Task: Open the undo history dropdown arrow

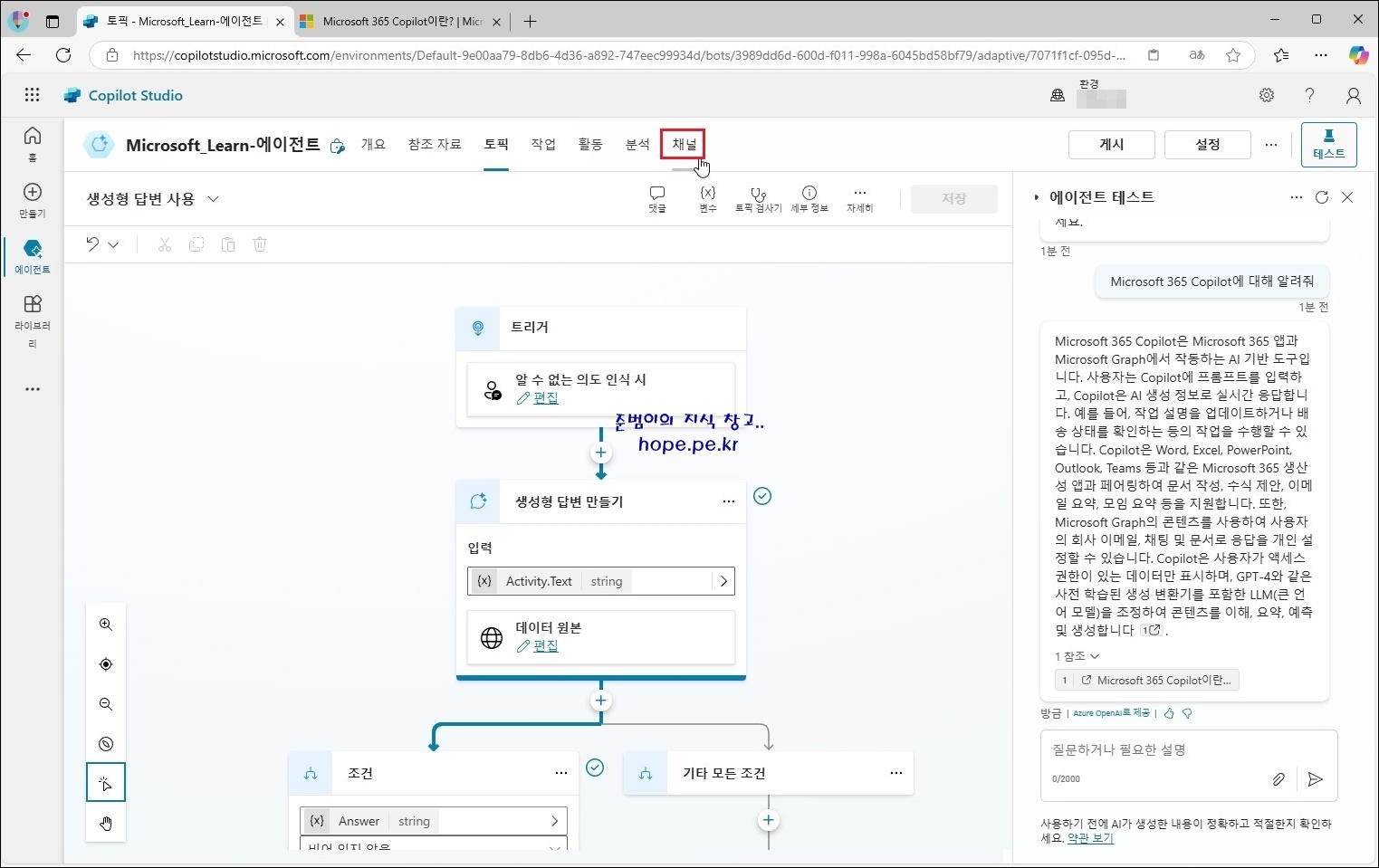Action: coord(113,244)
